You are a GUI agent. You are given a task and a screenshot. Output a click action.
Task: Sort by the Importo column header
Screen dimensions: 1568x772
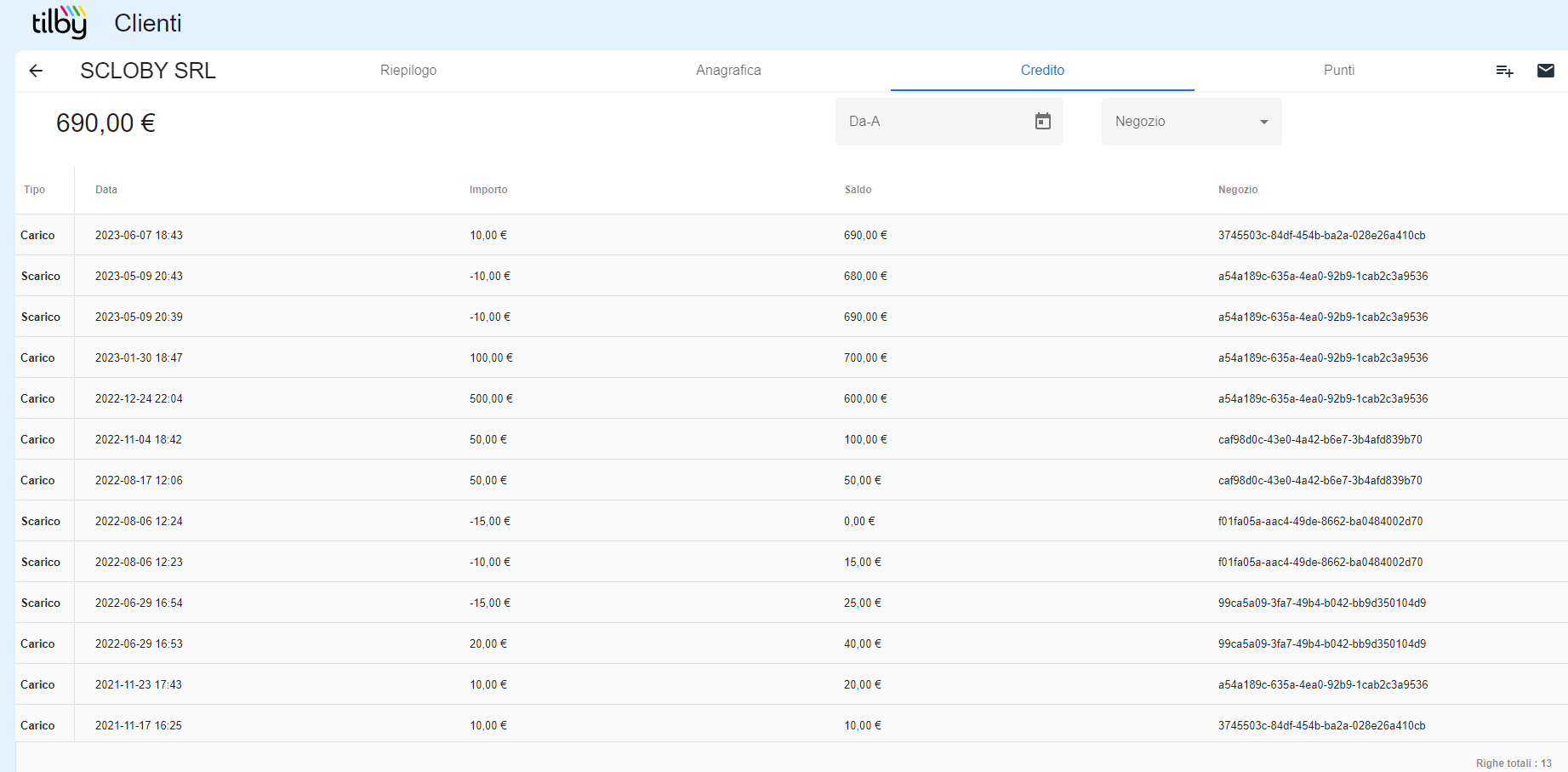[x=488, y=190]
